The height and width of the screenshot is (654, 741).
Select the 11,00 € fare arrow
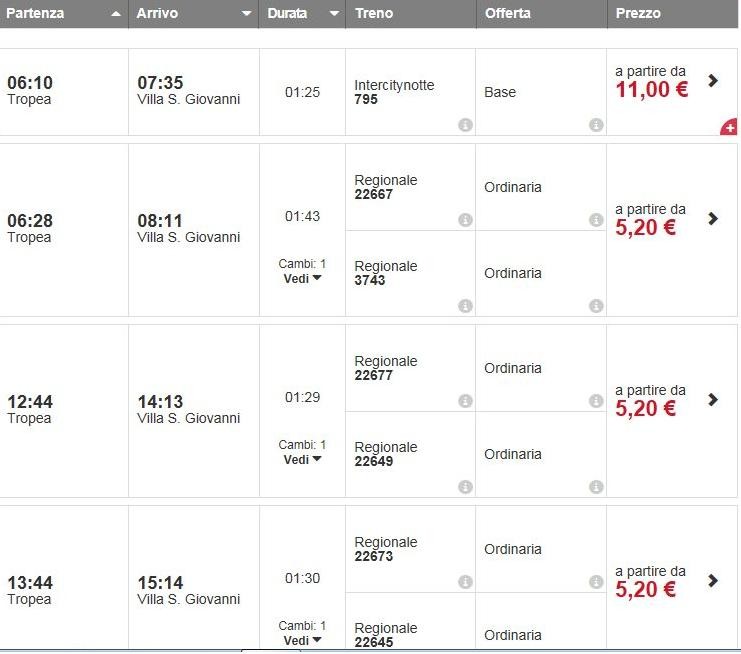pos(713,81)
